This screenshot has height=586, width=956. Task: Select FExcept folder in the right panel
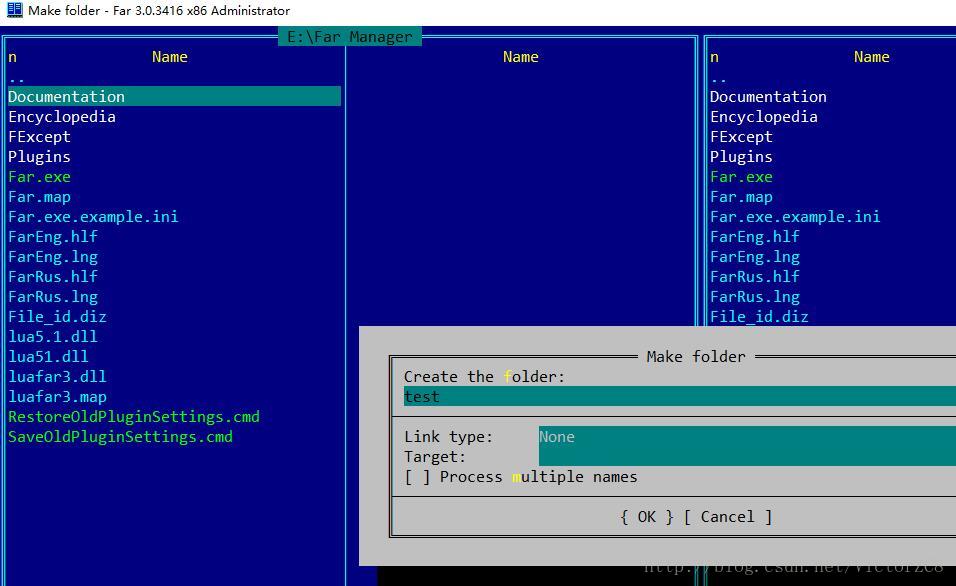[741, 137]
